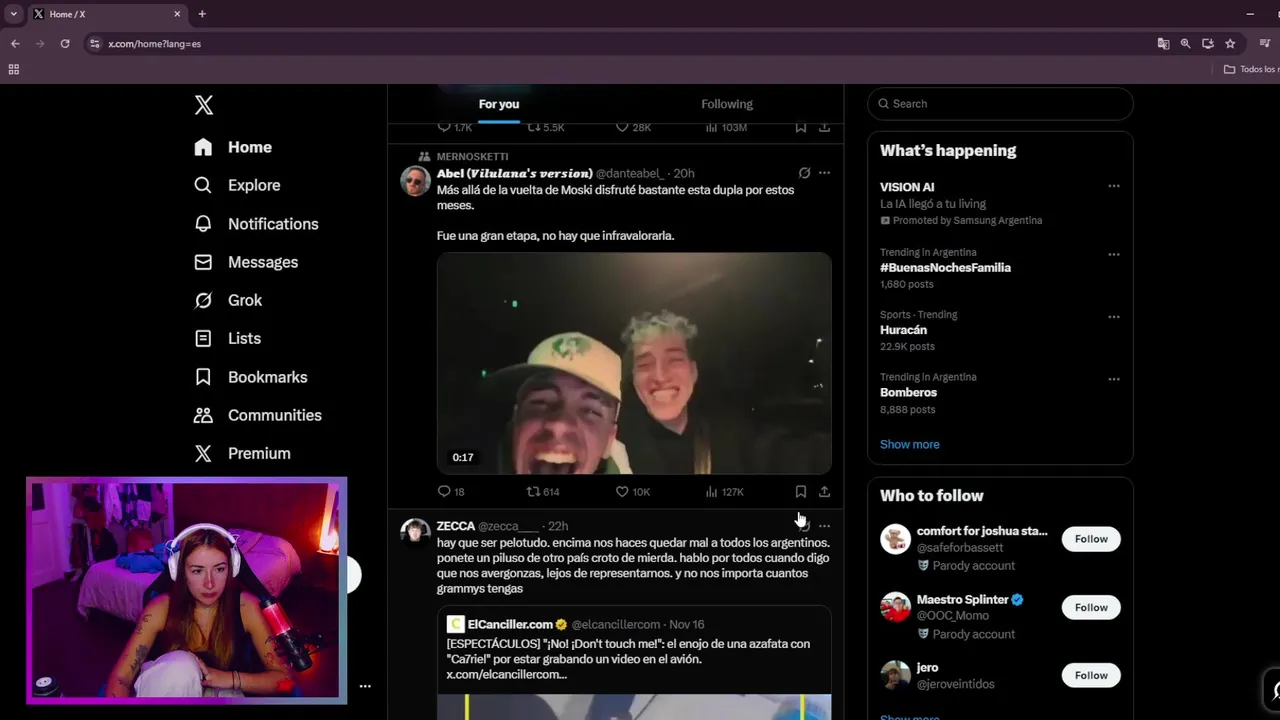Close the Home / X tab
The width and height of the screenshot is (1280, 720).
click(177, 14)
